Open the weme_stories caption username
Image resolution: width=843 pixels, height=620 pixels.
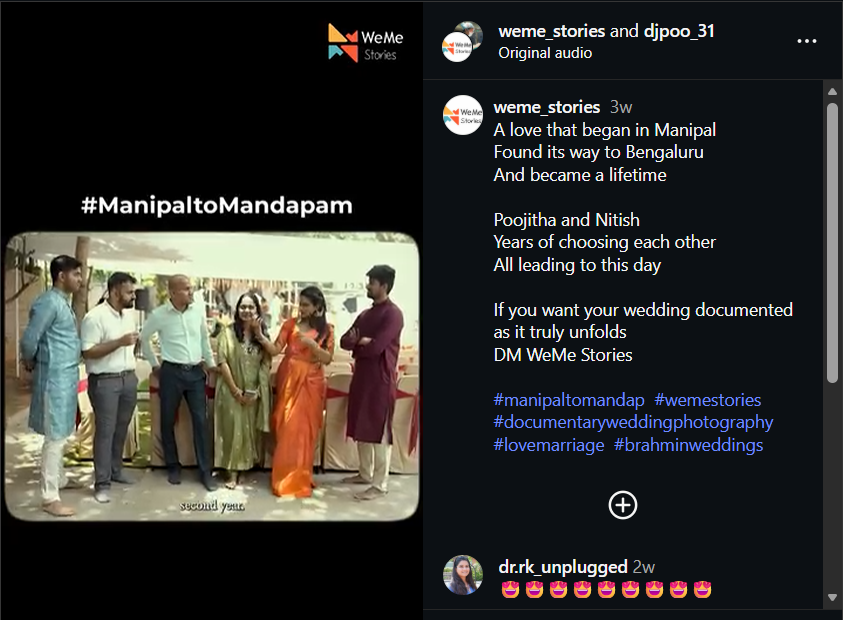(547, 107)
